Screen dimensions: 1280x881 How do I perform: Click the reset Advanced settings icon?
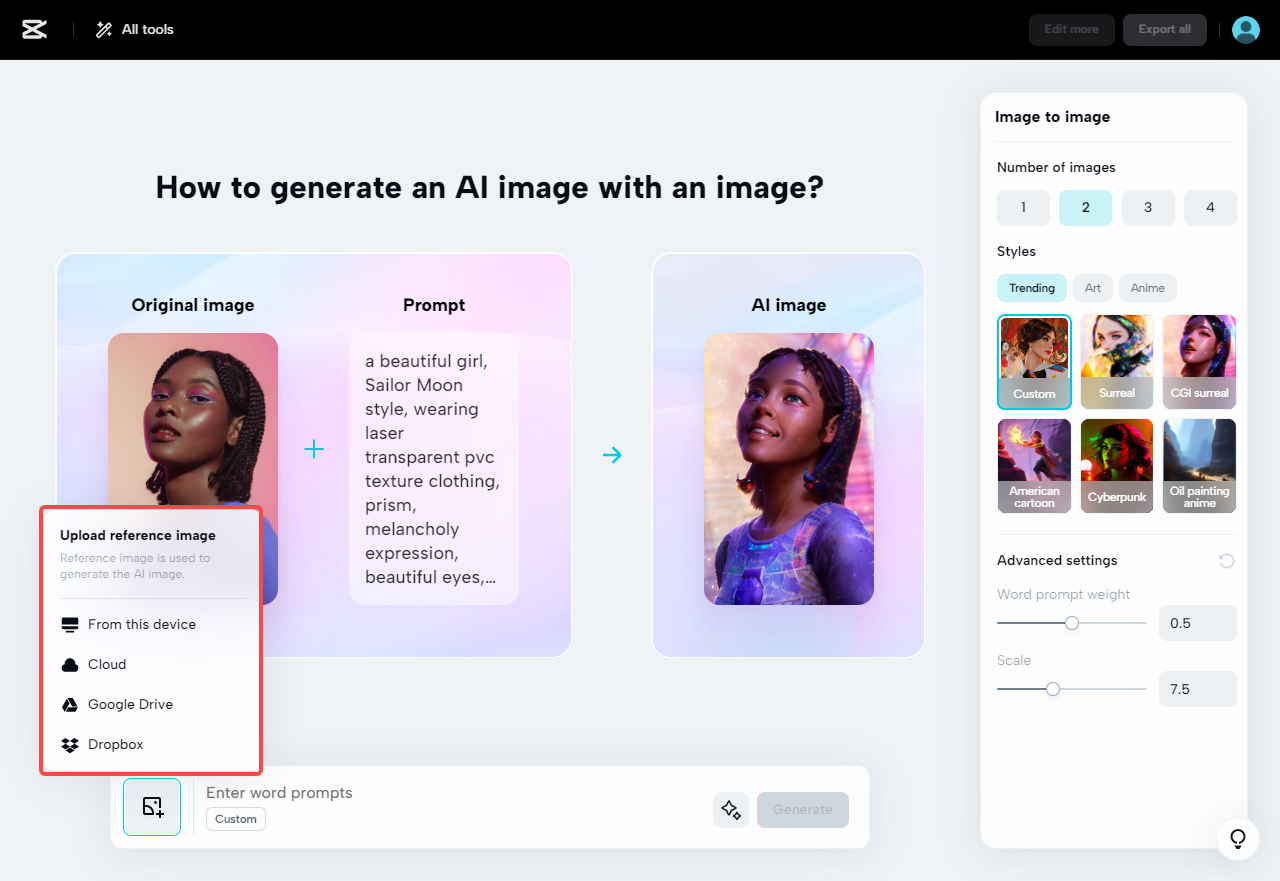pos(1226,560)
